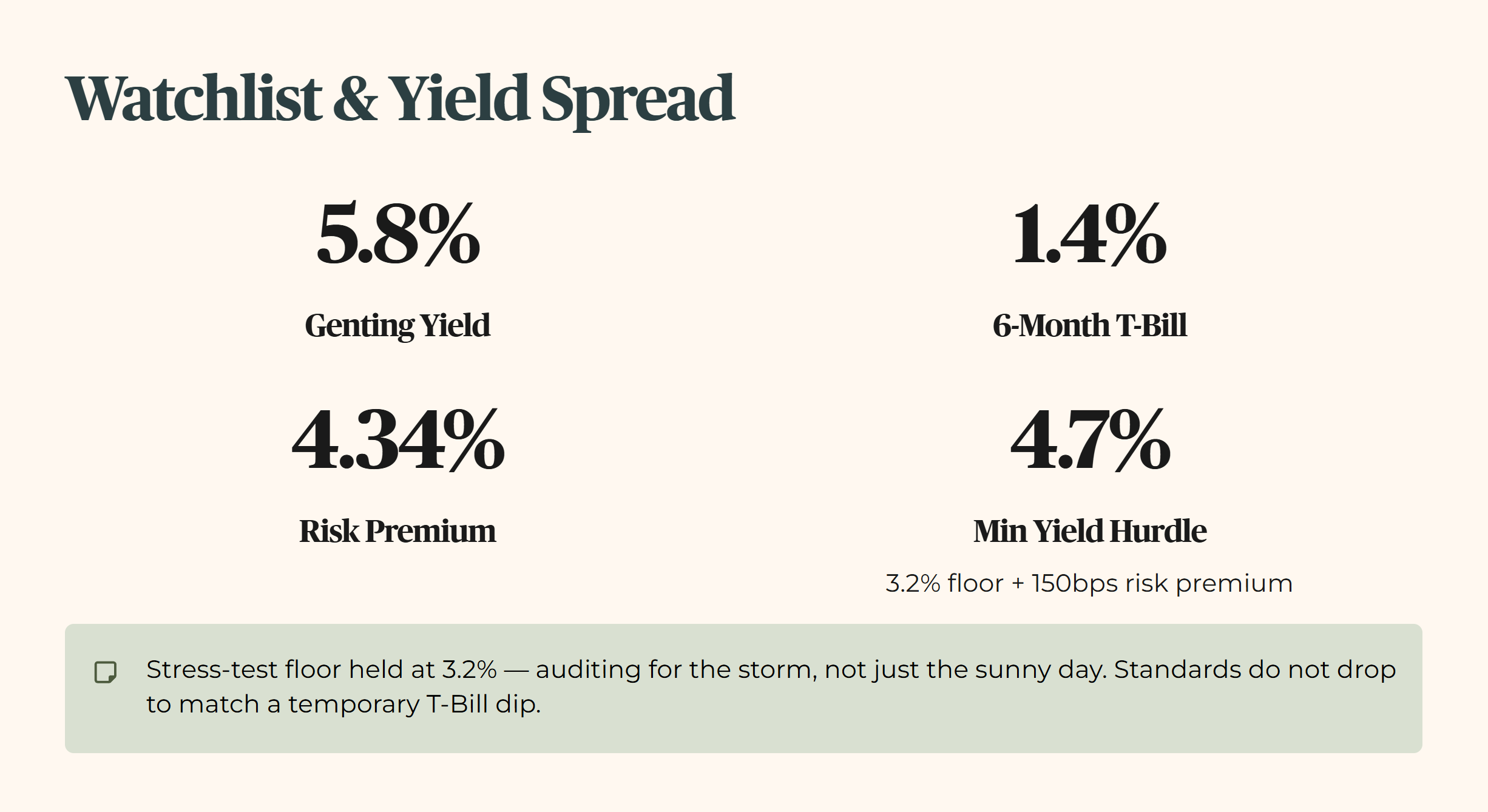Viewport: 1488px width, 812px height.
Task: Click the stress-test floor note text
Action: click(771, 687)
